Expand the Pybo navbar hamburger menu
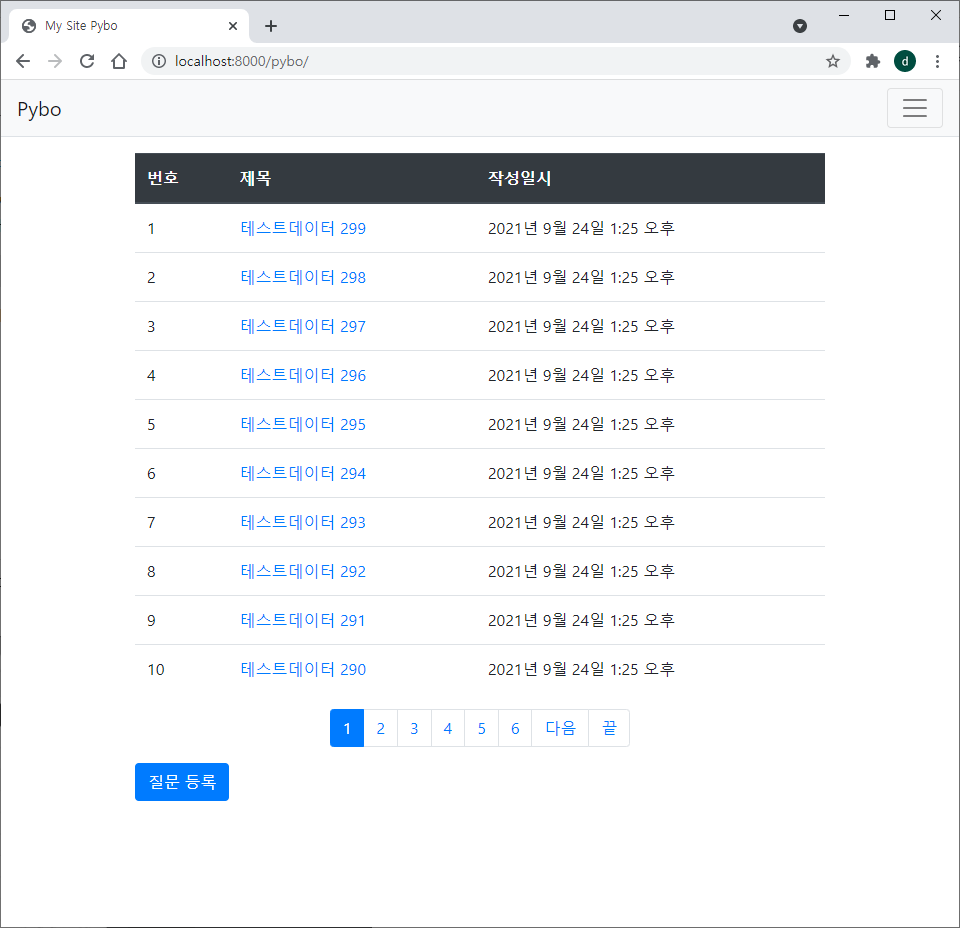 914,108
